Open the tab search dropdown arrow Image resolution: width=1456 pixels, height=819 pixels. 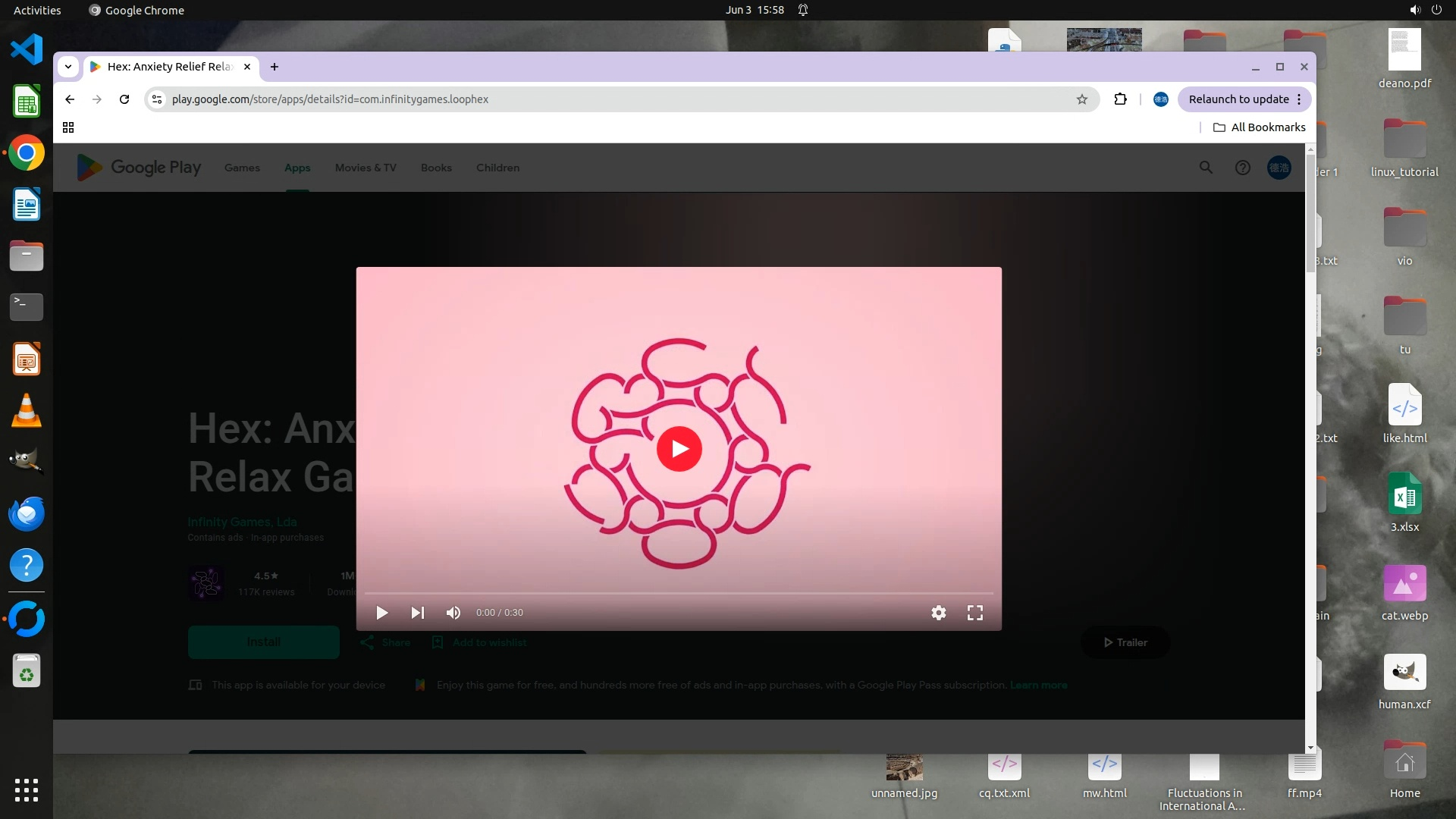pos(68,67)
